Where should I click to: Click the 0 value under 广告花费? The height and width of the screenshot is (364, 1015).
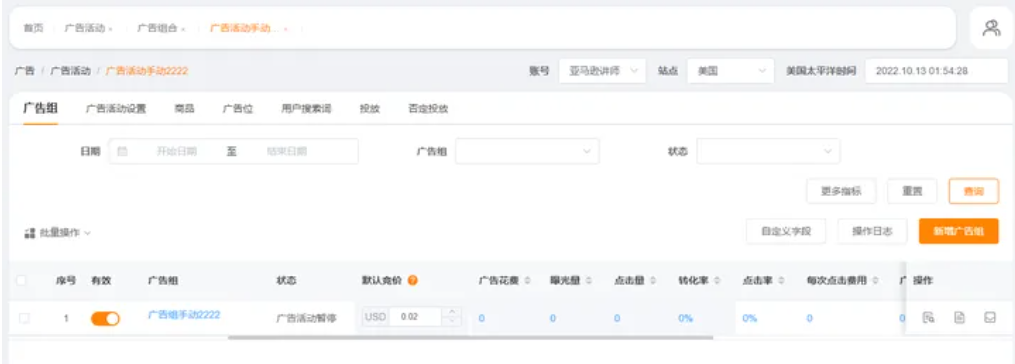[x=482, y=318]
